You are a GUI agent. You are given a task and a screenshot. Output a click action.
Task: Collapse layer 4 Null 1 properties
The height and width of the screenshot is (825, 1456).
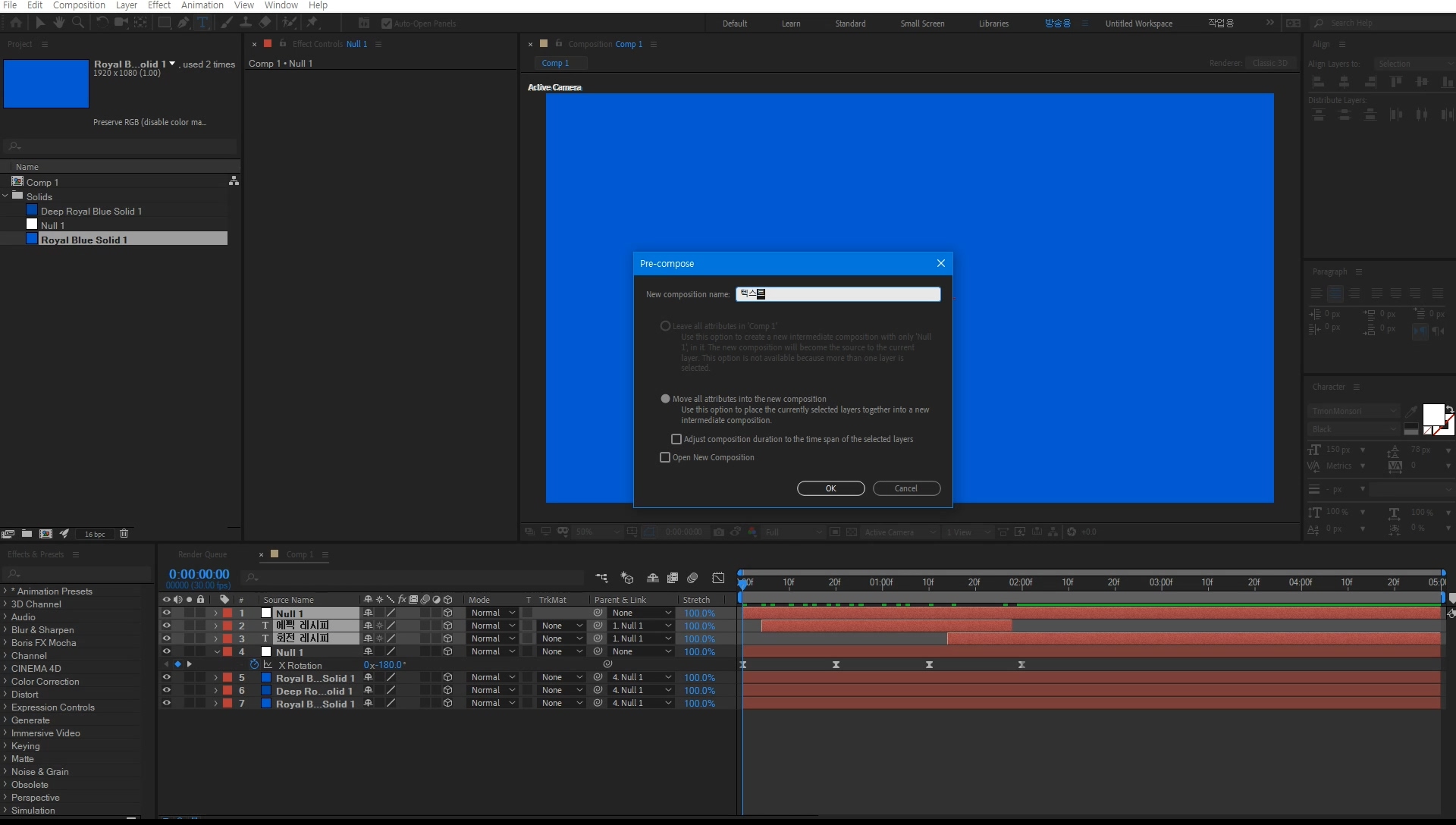pos(217,652)
